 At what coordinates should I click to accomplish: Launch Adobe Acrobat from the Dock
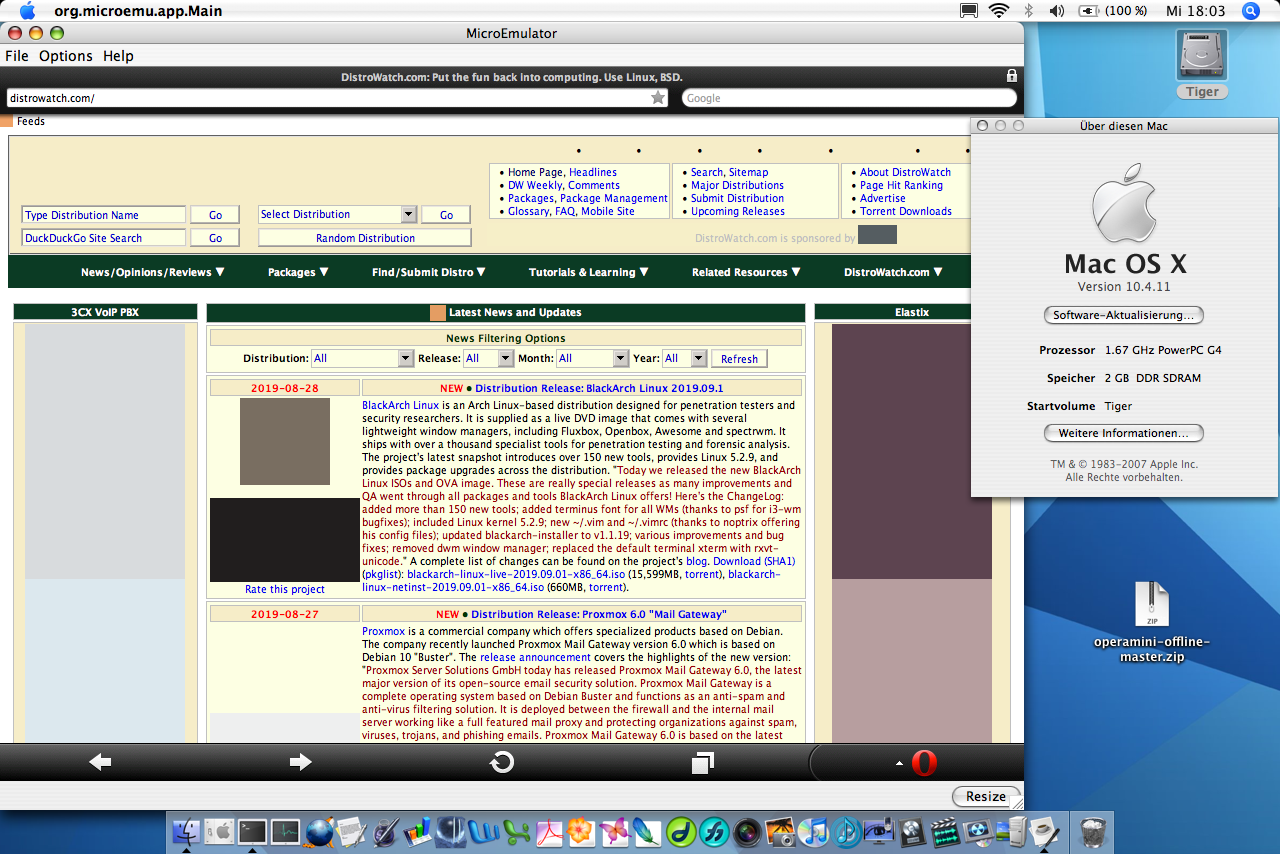(x=550, y=831)
